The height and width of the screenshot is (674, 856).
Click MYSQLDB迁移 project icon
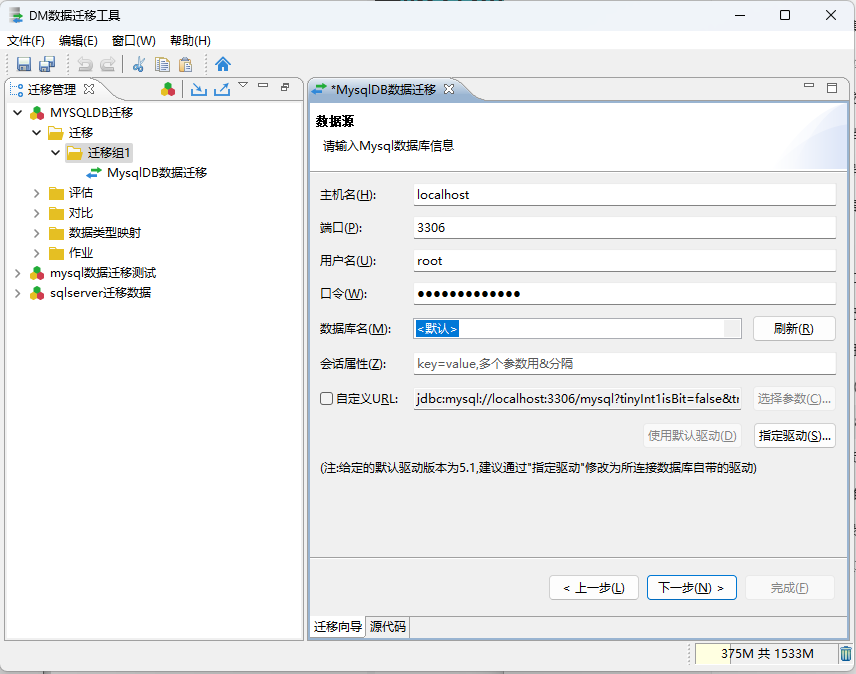point(37,113)
